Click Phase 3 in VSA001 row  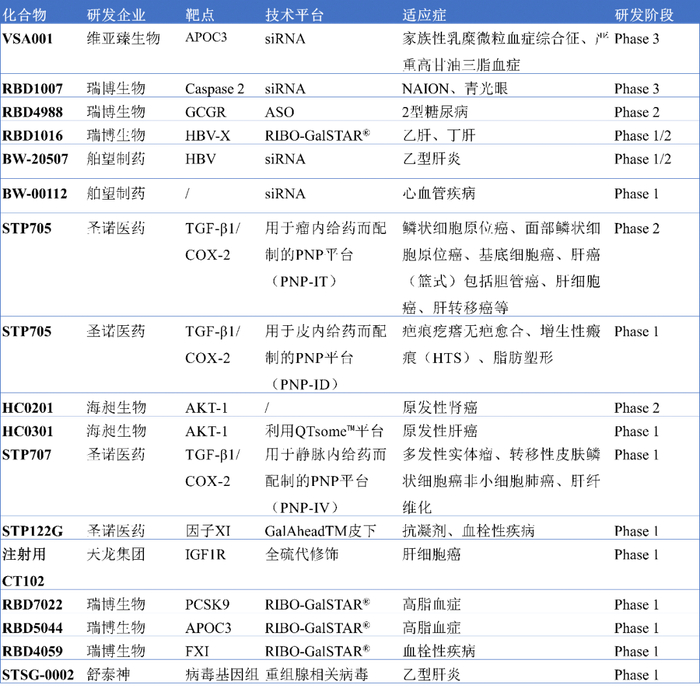(637, 39)
